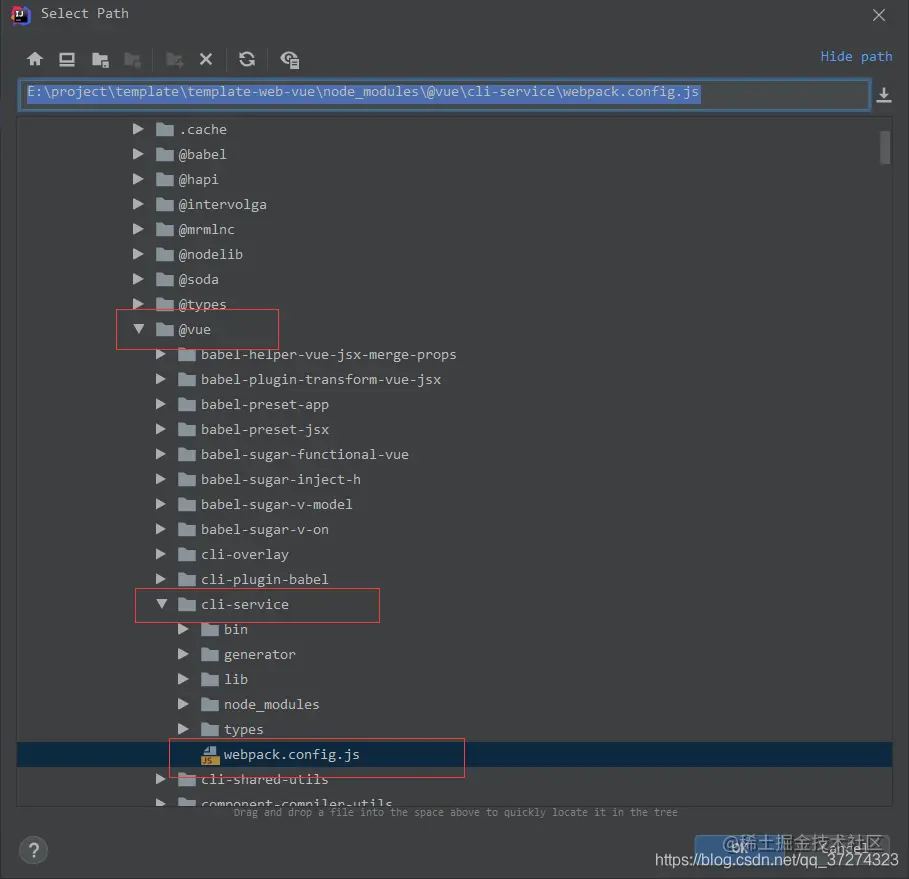Viewport: 909px width, 879px height.
Task: Select the webpack.config.js file
Action: click(x=291, y=754)
